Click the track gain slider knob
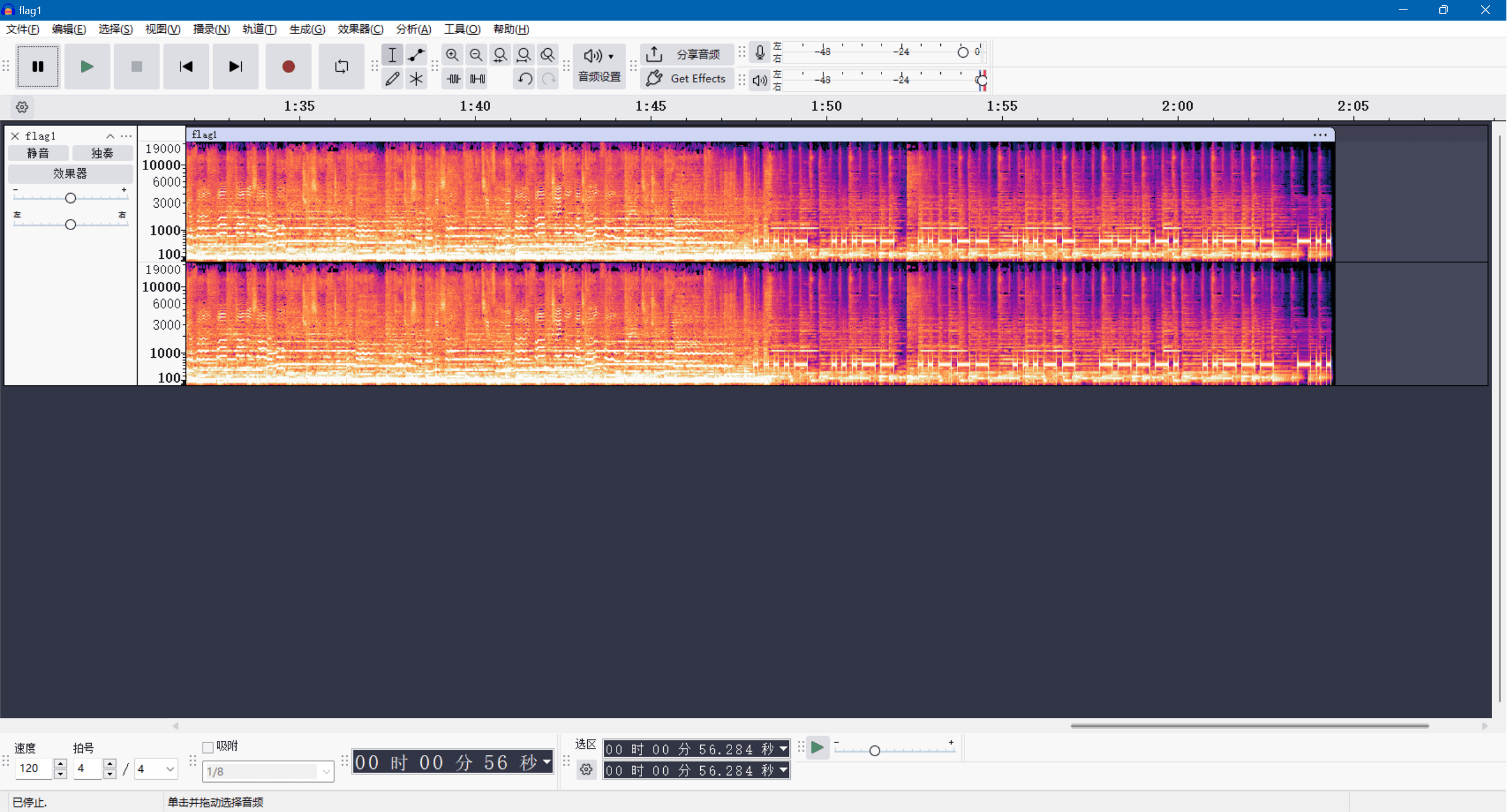Screen dimensions: 1507x812 click(x=71, y=198)
